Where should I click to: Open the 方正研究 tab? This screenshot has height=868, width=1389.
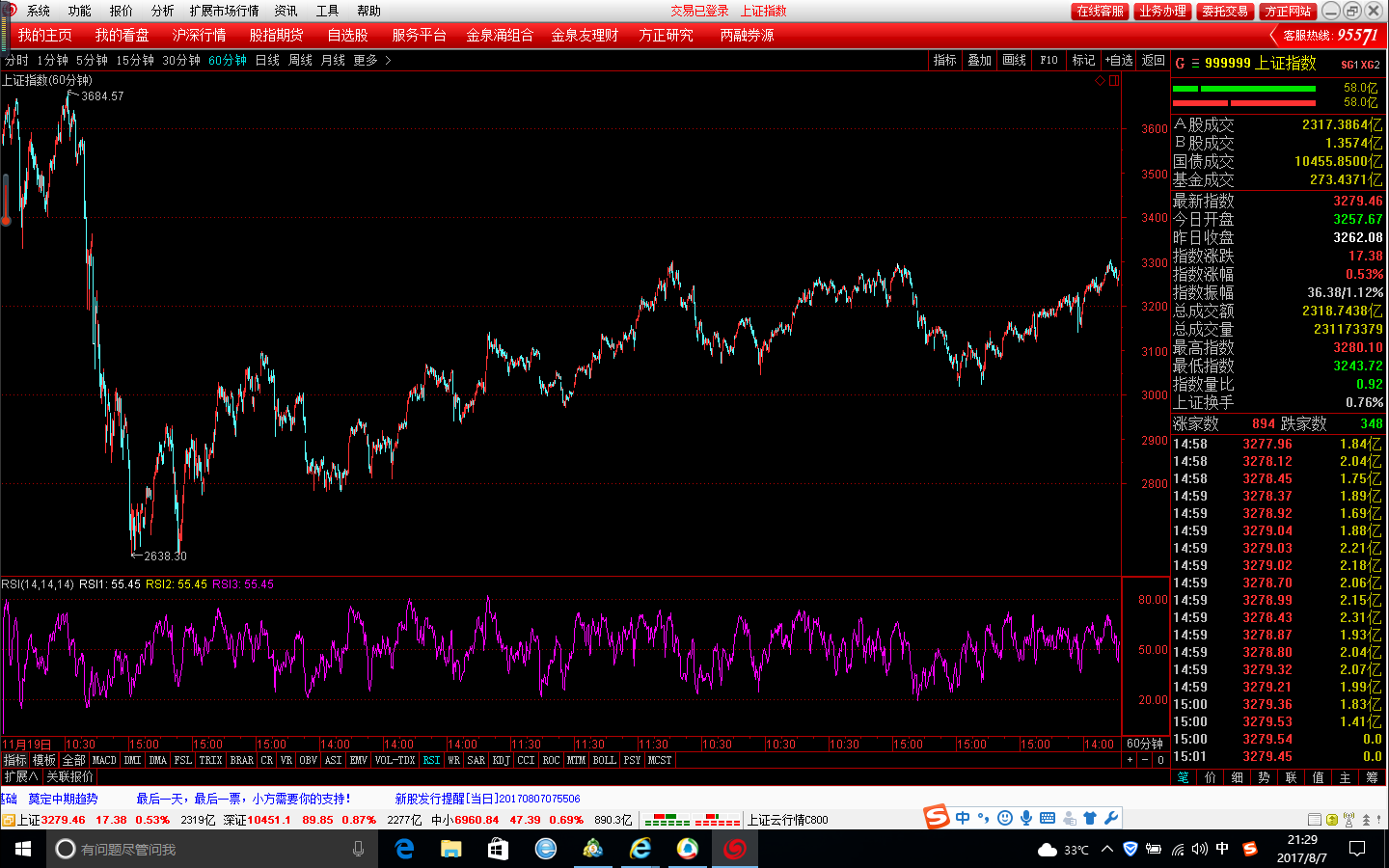tap(666, 35)
